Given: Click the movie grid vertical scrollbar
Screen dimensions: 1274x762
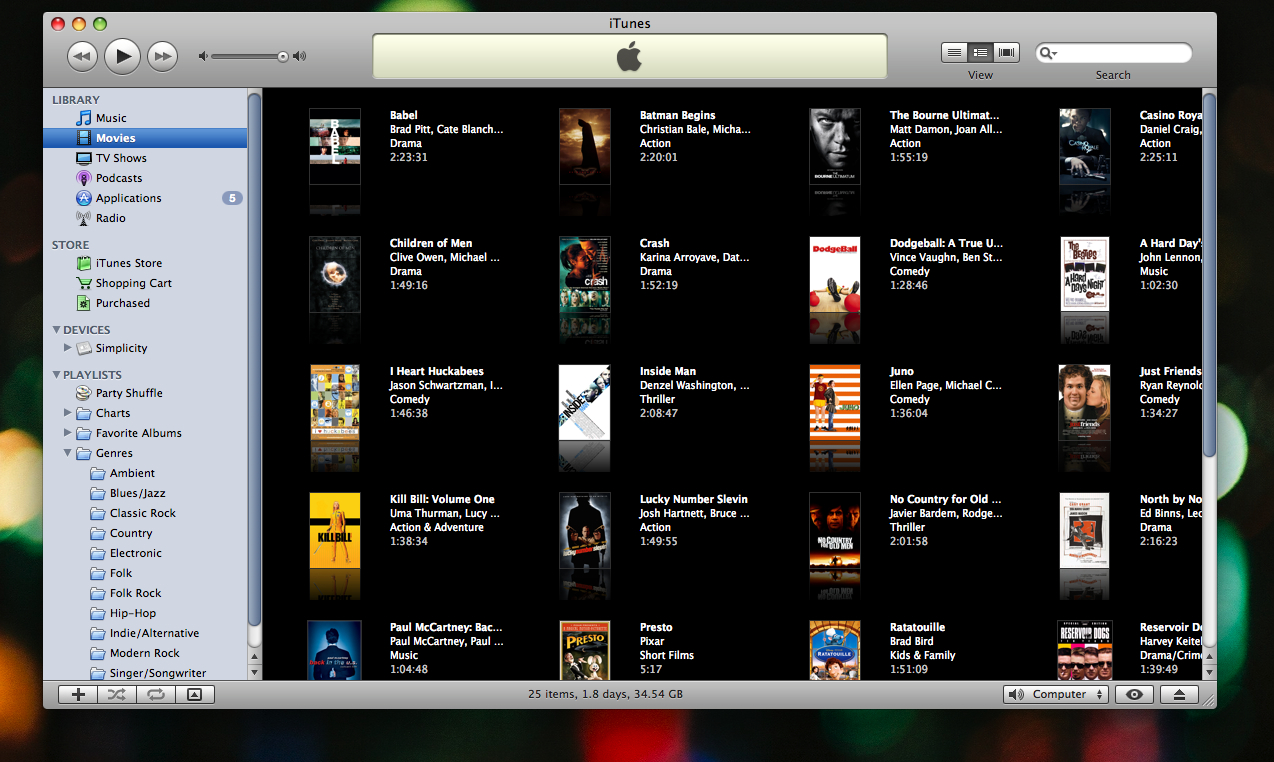Looking at the screenshot, I should 1209,276.
